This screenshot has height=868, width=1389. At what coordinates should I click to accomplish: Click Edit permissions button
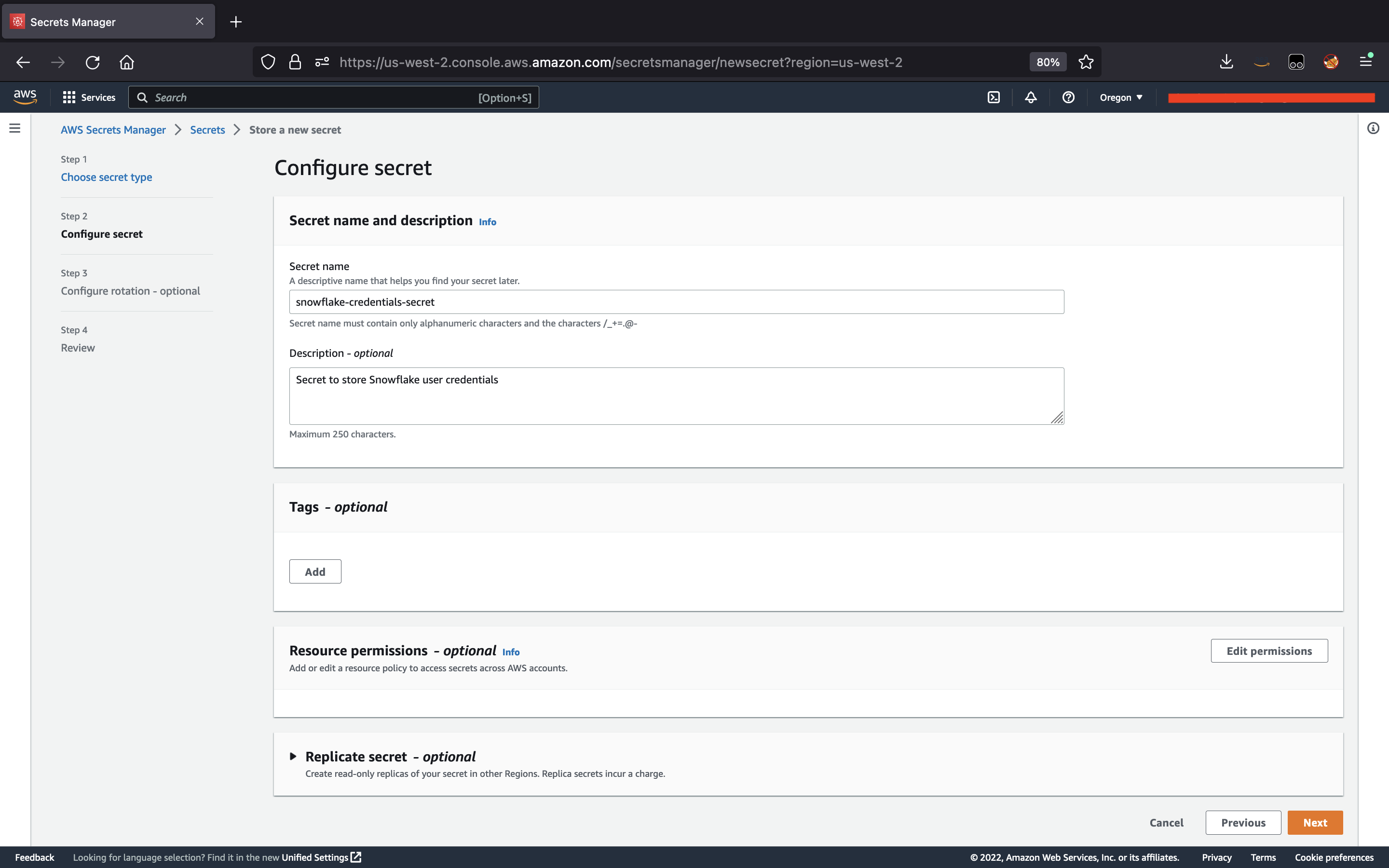click(1269, 651)
